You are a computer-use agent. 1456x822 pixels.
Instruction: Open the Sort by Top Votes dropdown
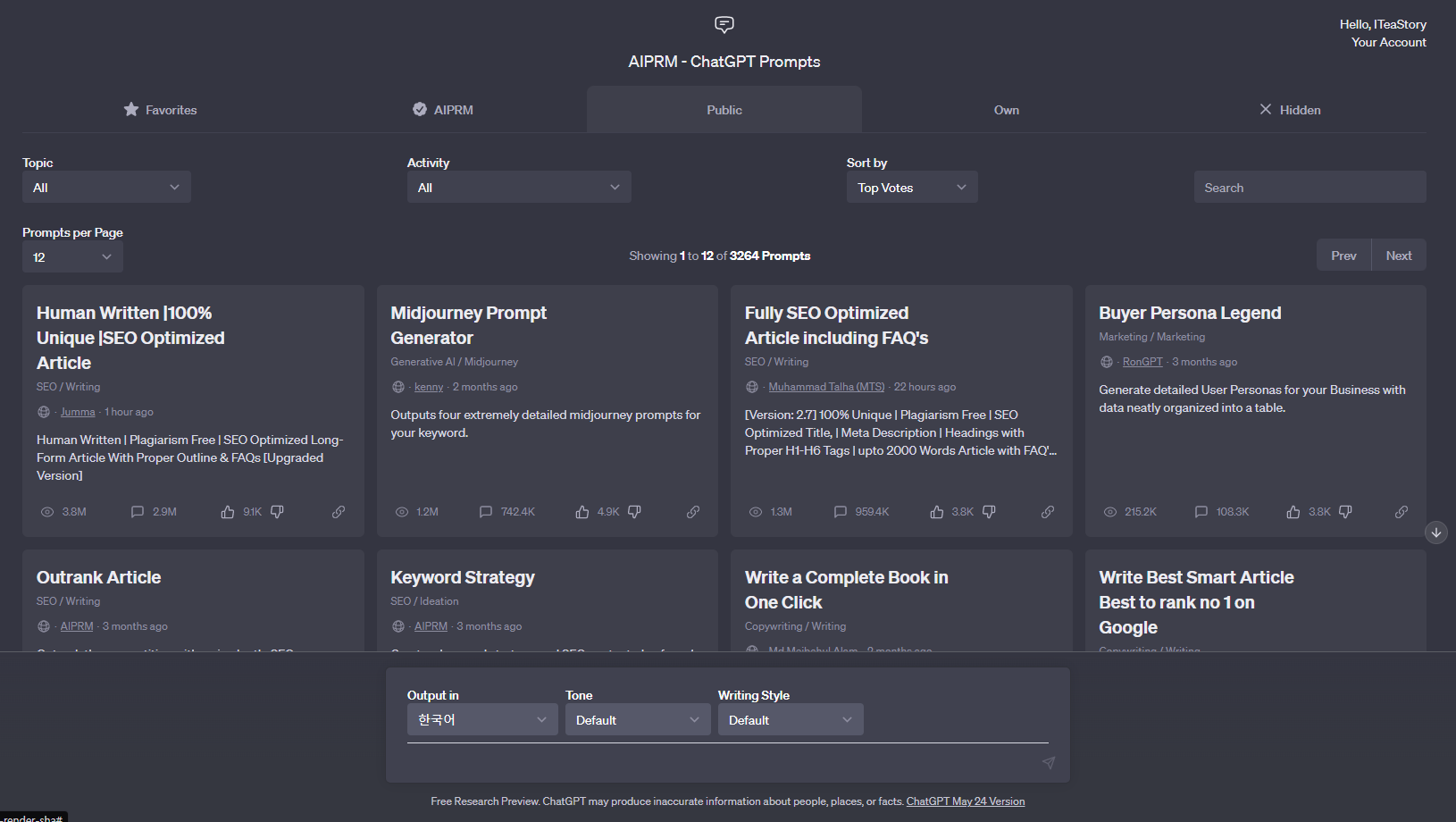pyautogui.click(x=912, y=187)
